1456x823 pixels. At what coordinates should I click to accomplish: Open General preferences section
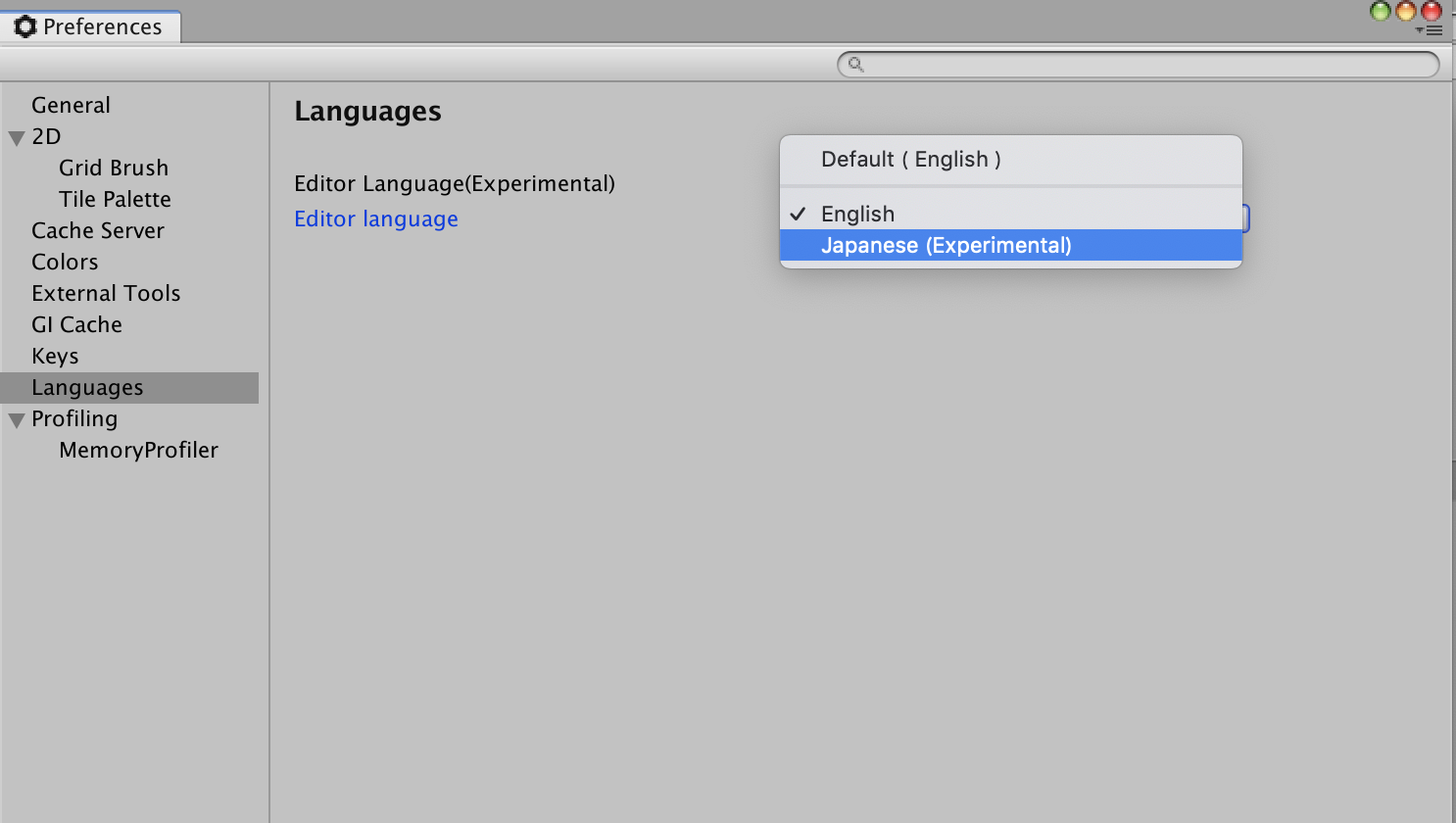coord(71,106)
